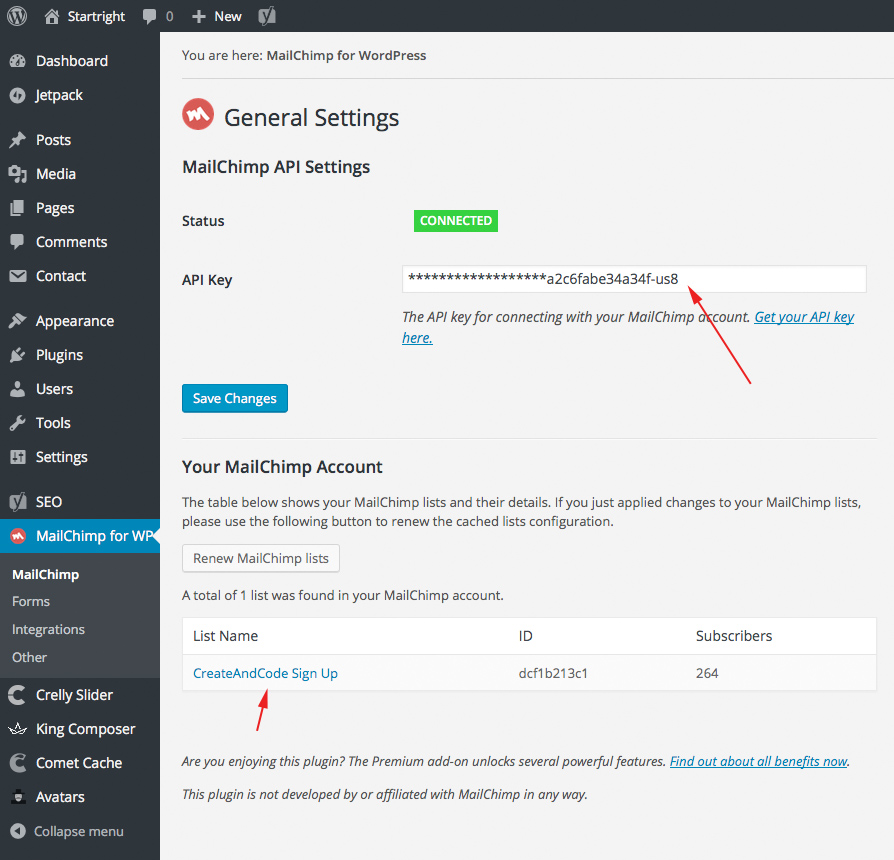Click the Collapse menu arrow icon
894x860 pixels.
[x=18, y=831]
